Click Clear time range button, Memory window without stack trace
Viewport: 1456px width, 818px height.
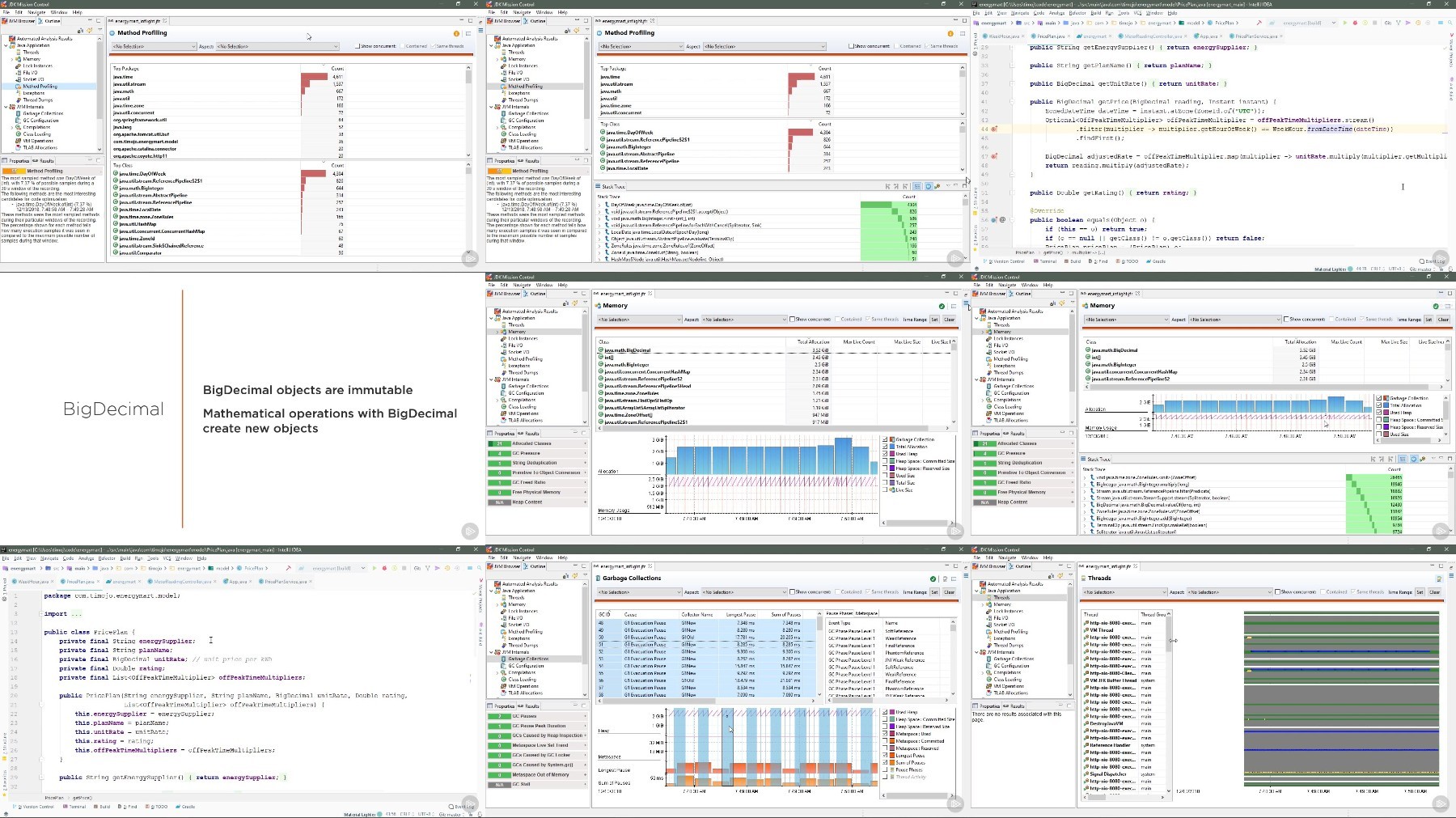(x=949, y=320)
